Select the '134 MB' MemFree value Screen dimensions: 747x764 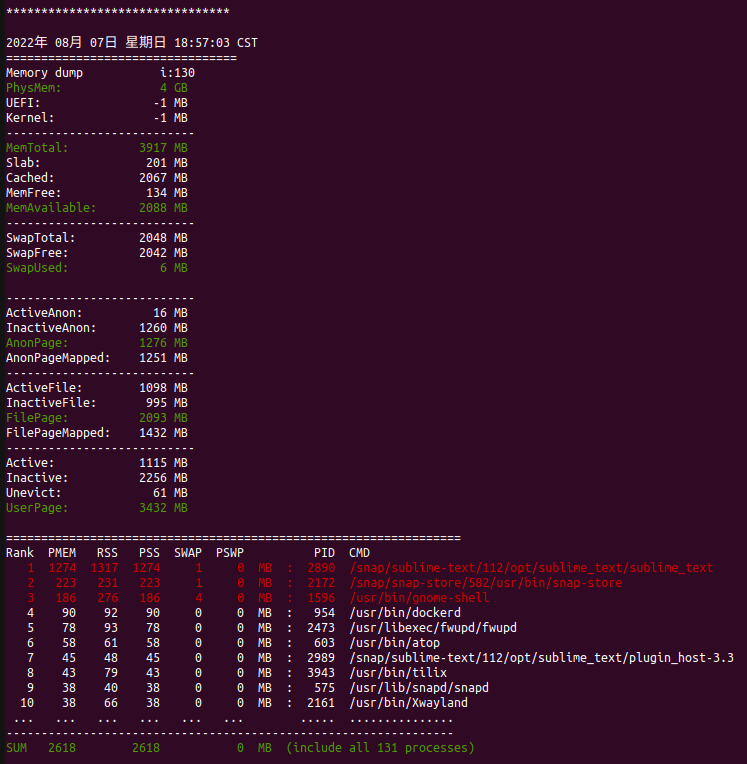click(167, 193)
